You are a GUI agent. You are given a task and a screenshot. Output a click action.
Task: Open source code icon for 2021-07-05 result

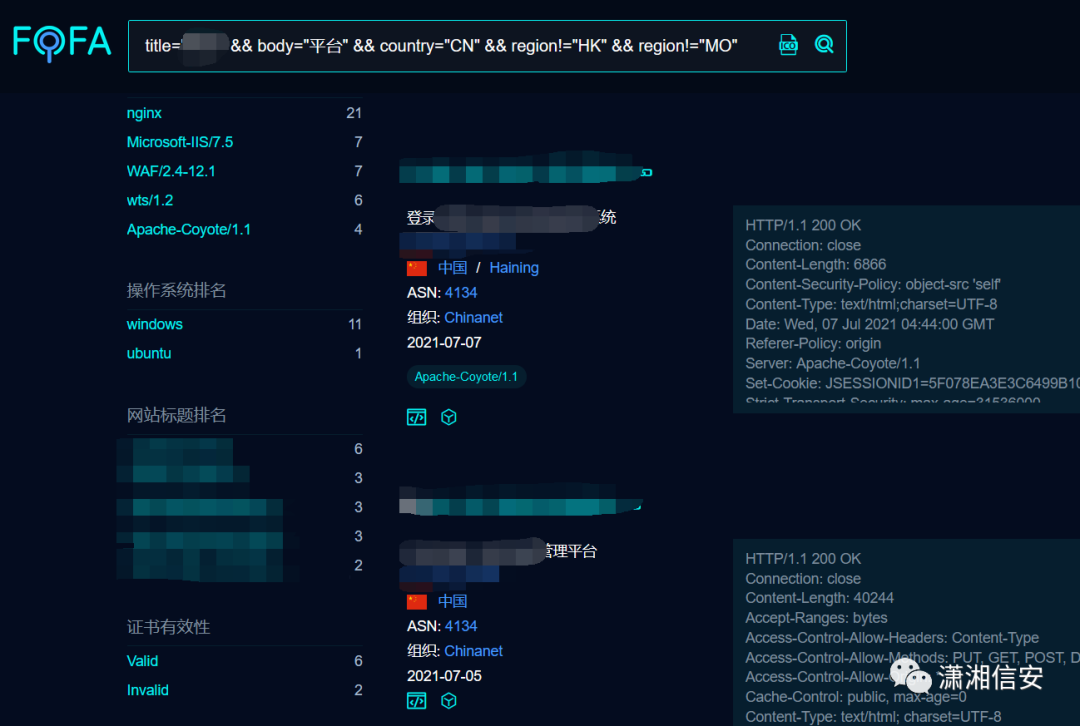pyautogui.click(x=417, y=701)
